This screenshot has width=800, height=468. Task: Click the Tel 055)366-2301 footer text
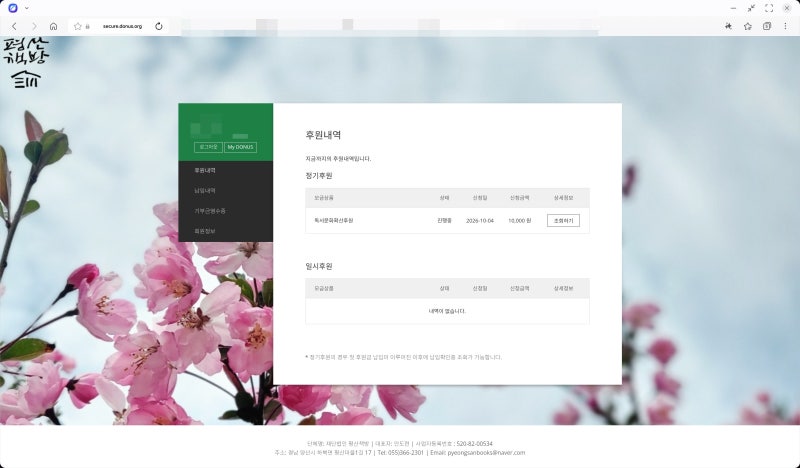tap(401, 453)
